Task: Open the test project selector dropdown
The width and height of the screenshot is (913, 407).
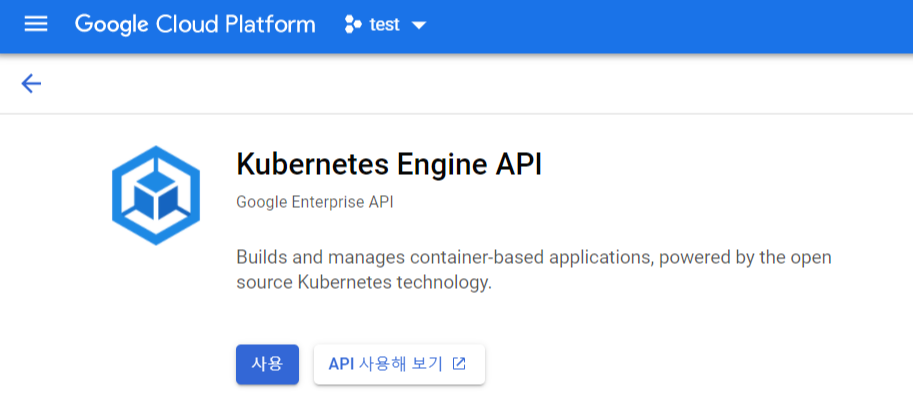Action: (x=385, y=25)
